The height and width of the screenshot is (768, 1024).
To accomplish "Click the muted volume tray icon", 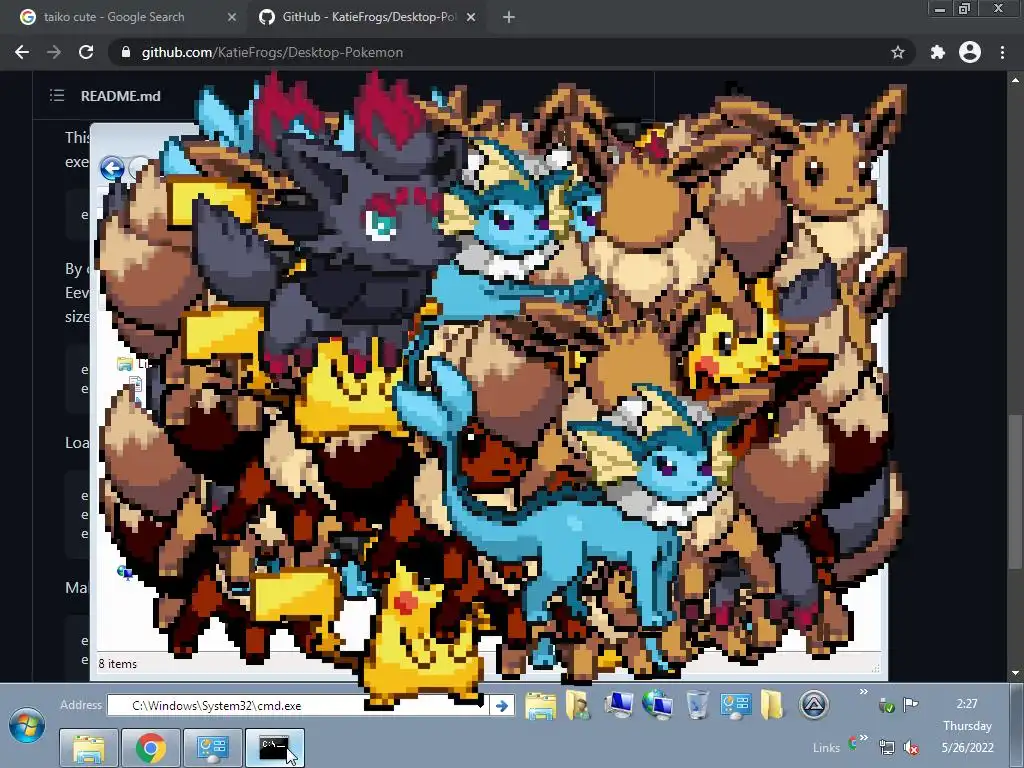I will [x=911, y=747].
